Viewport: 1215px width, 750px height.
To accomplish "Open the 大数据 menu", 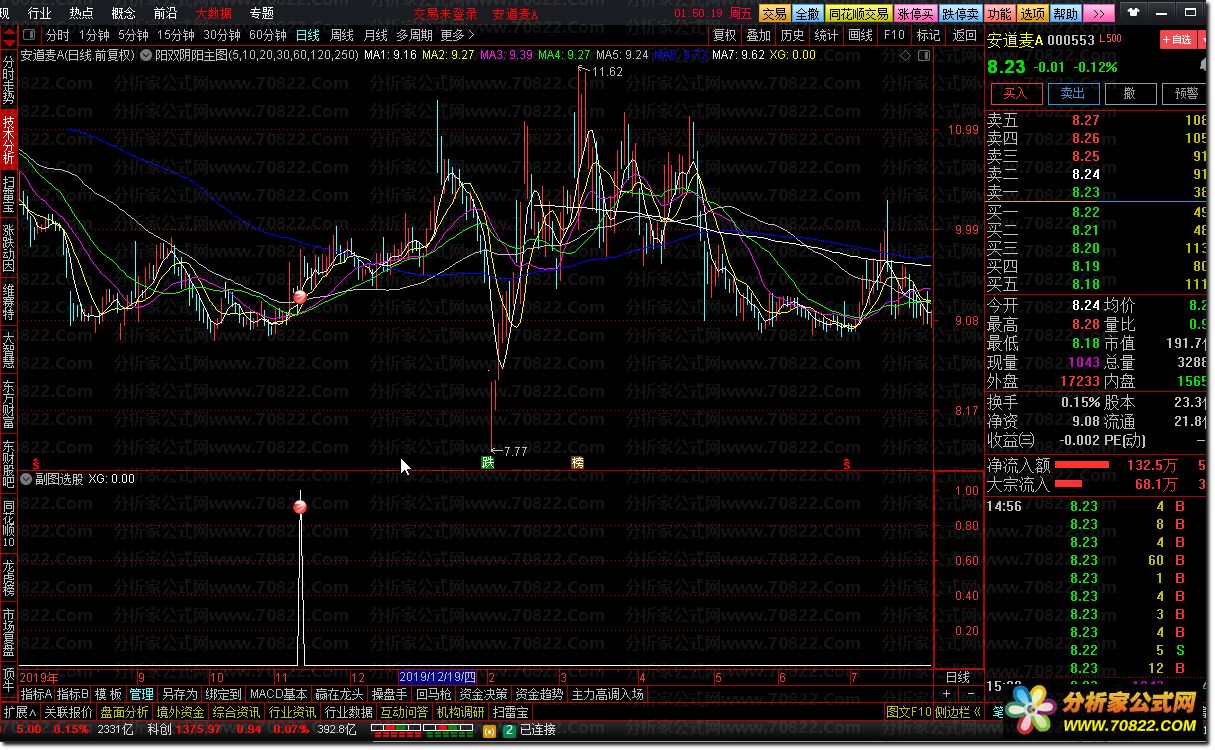I will (x=213, y=13).
